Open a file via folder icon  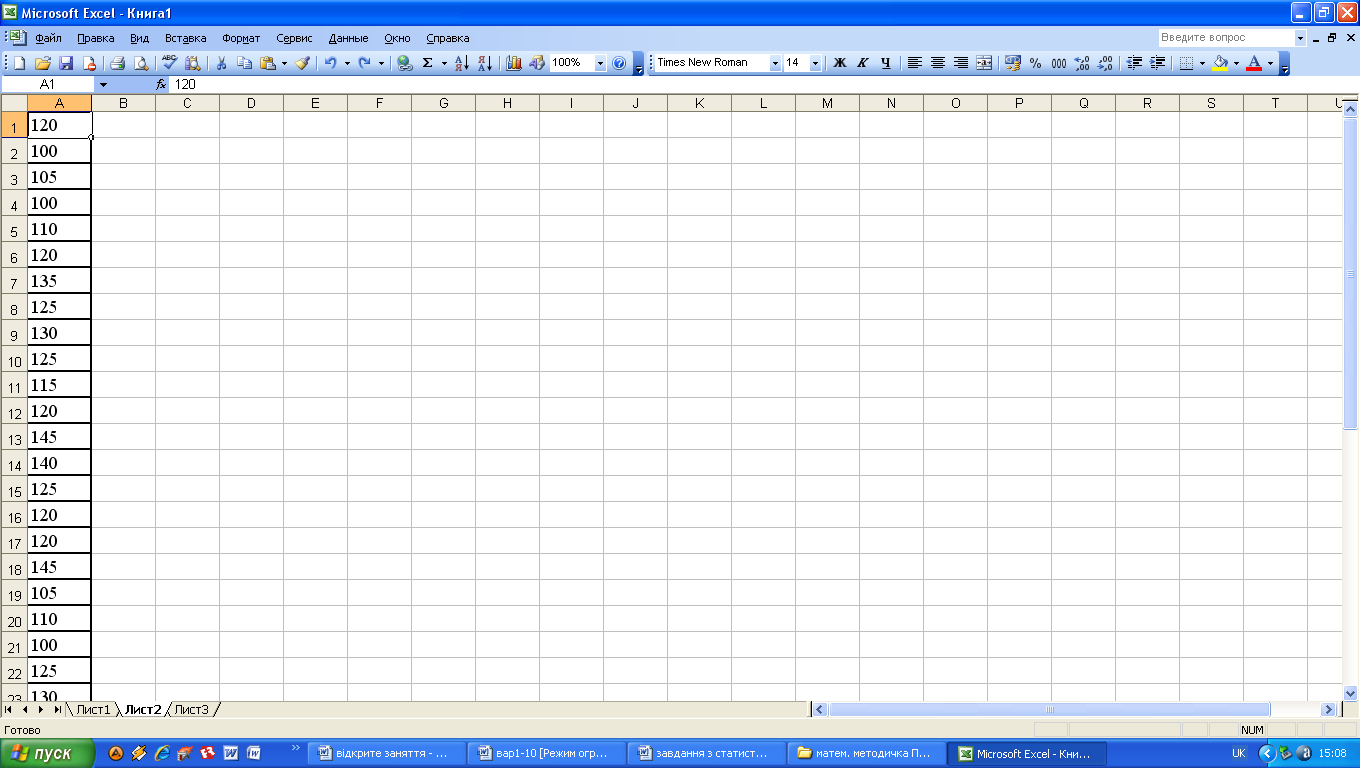43,63
